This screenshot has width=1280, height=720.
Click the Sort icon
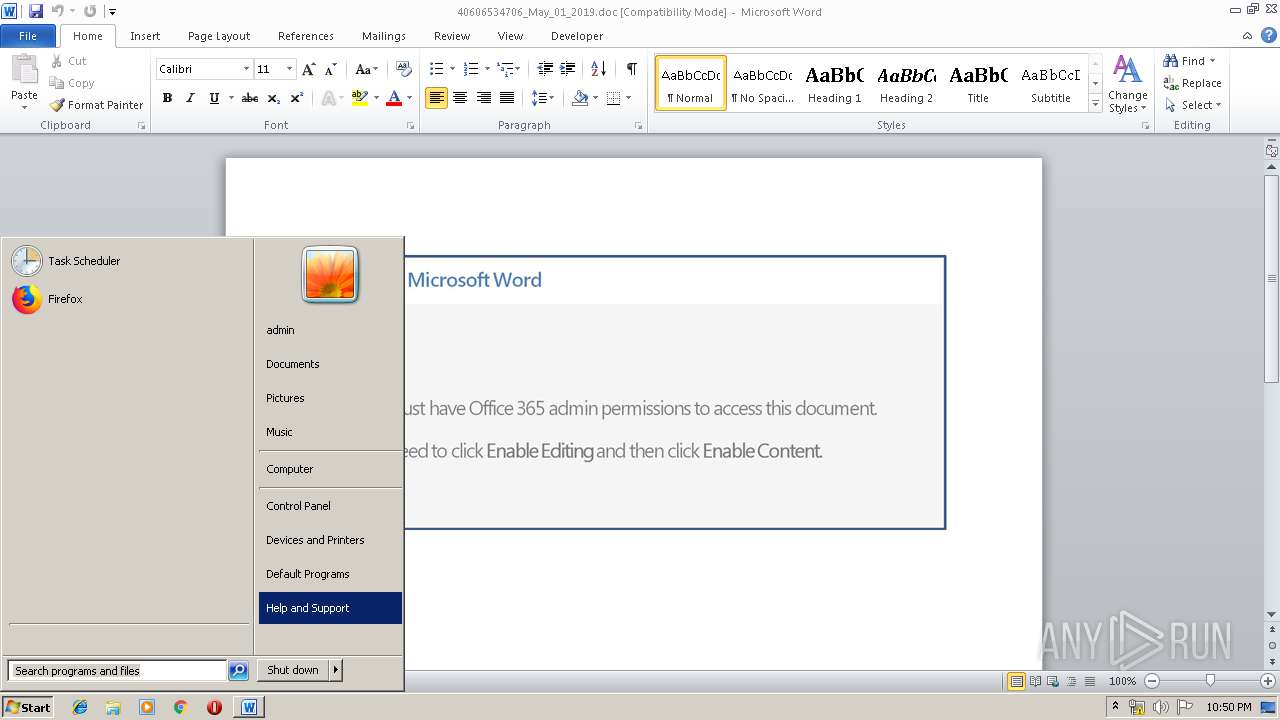(599, 69)
